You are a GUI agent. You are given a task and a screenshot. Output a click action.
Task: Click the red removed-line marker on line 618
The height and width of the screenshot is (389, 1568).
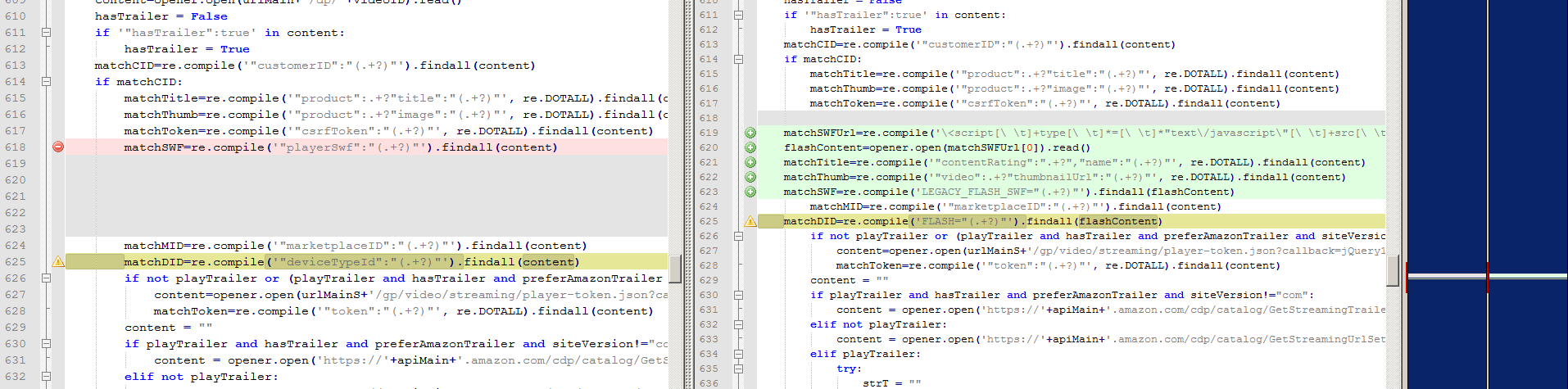58,147
